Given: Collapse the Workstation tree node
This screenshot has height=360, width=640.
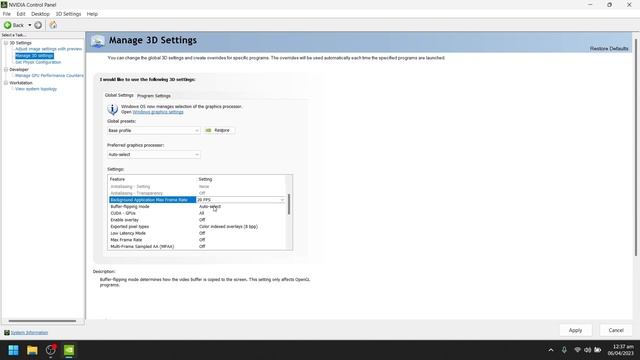Looking at the screenshot, I should point(6,83).
